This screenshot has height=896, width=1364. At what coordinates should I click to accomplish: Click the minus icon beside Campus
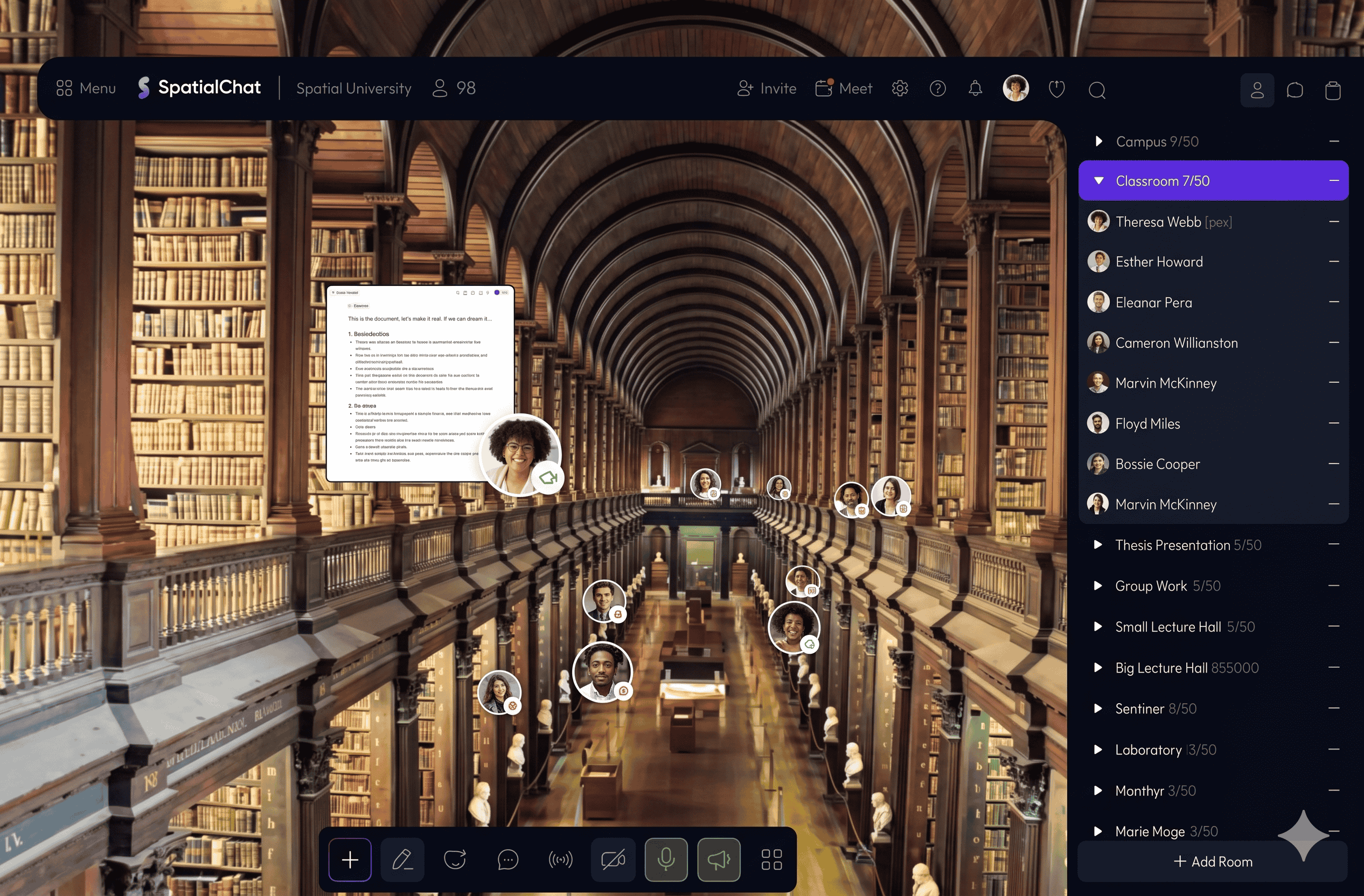(1334, 141)
